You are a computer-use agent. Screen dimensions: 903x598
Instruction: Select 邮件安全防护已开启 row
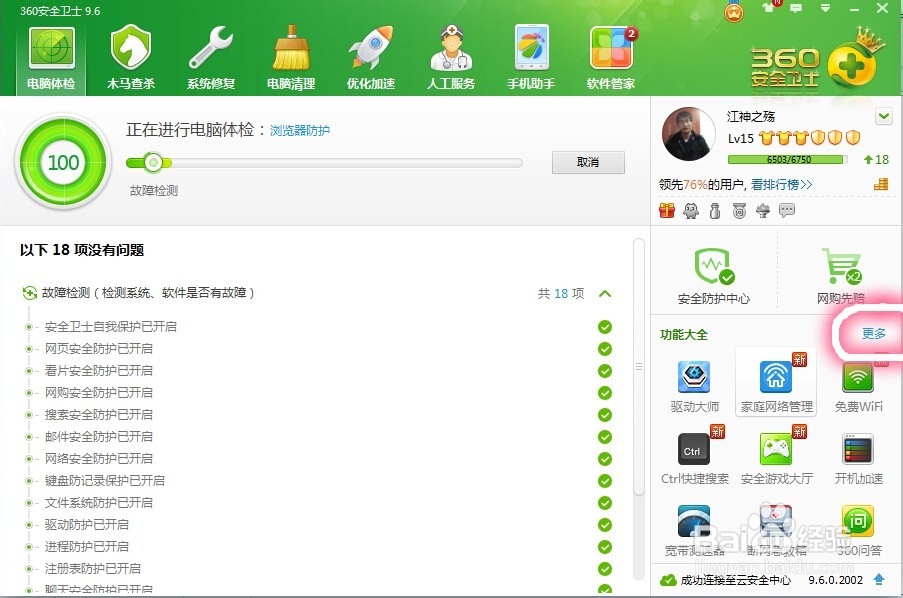[320, 437]
